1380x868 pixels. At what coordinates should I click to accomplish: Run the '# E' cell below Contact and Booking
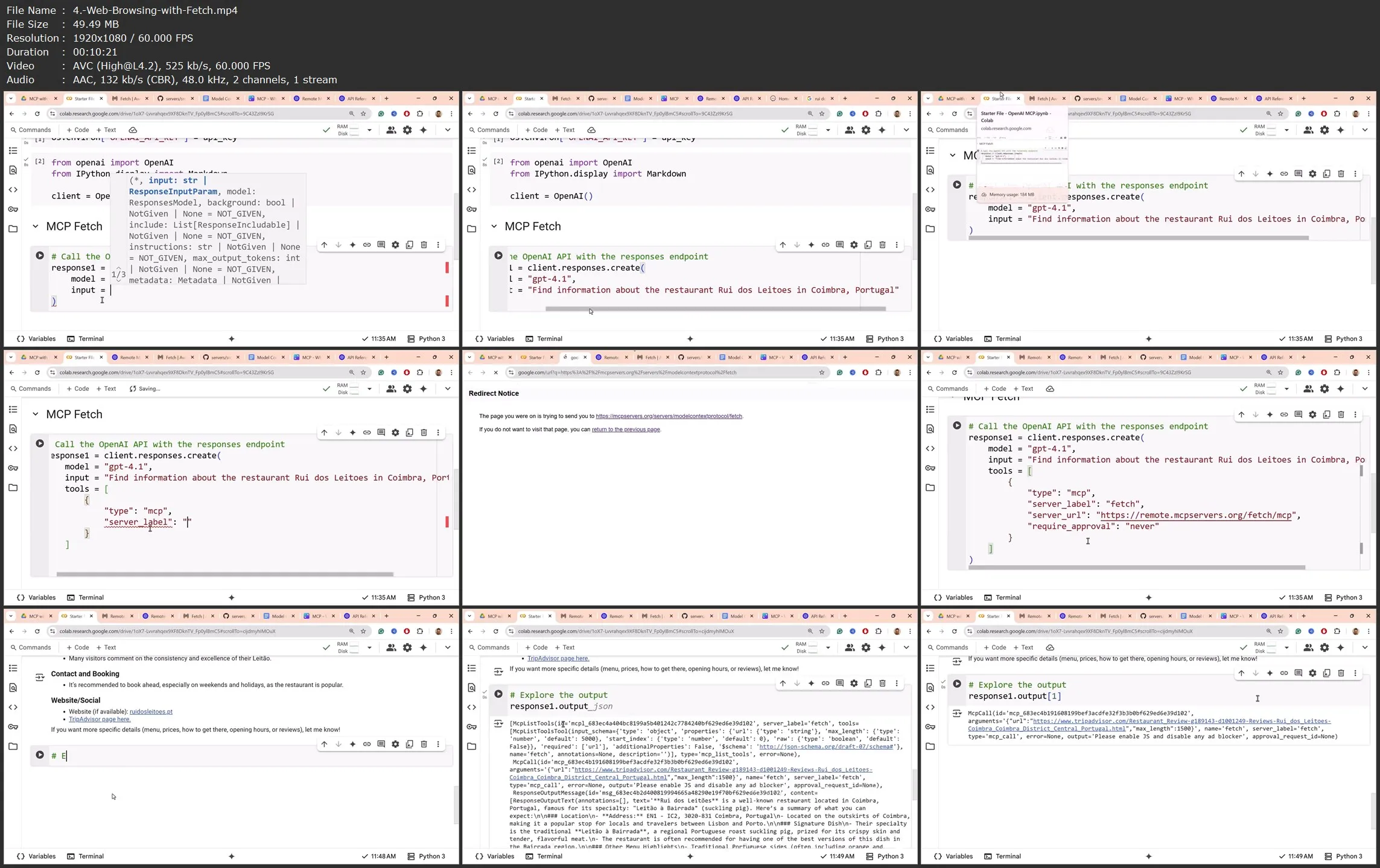40,755
